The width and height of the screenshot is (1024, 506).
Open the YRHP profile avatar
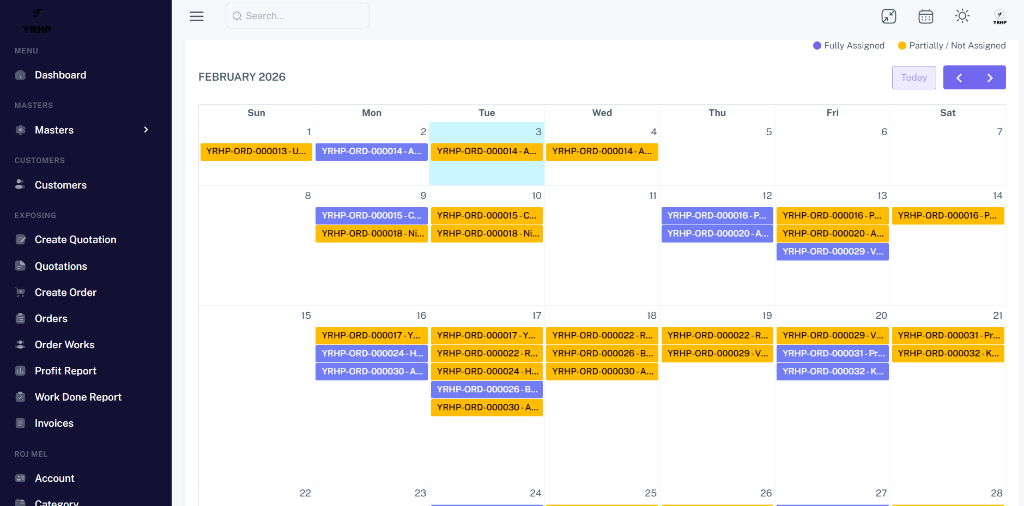tap(999, 16)
